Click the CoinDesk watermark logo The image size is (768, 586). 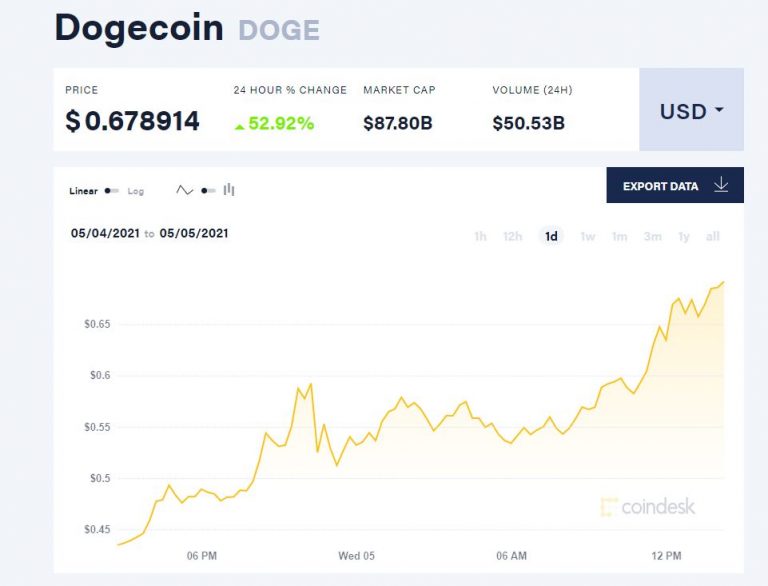click(648, 507)
